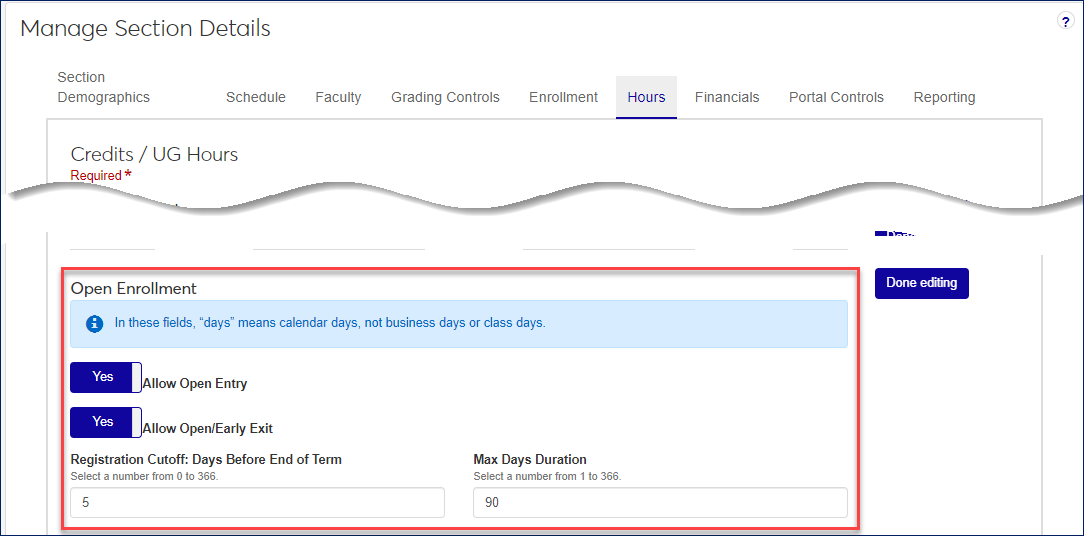Screen dimensions: 1084x536
Task: Go to the Portal Controls tab
Action: point(836,97)
